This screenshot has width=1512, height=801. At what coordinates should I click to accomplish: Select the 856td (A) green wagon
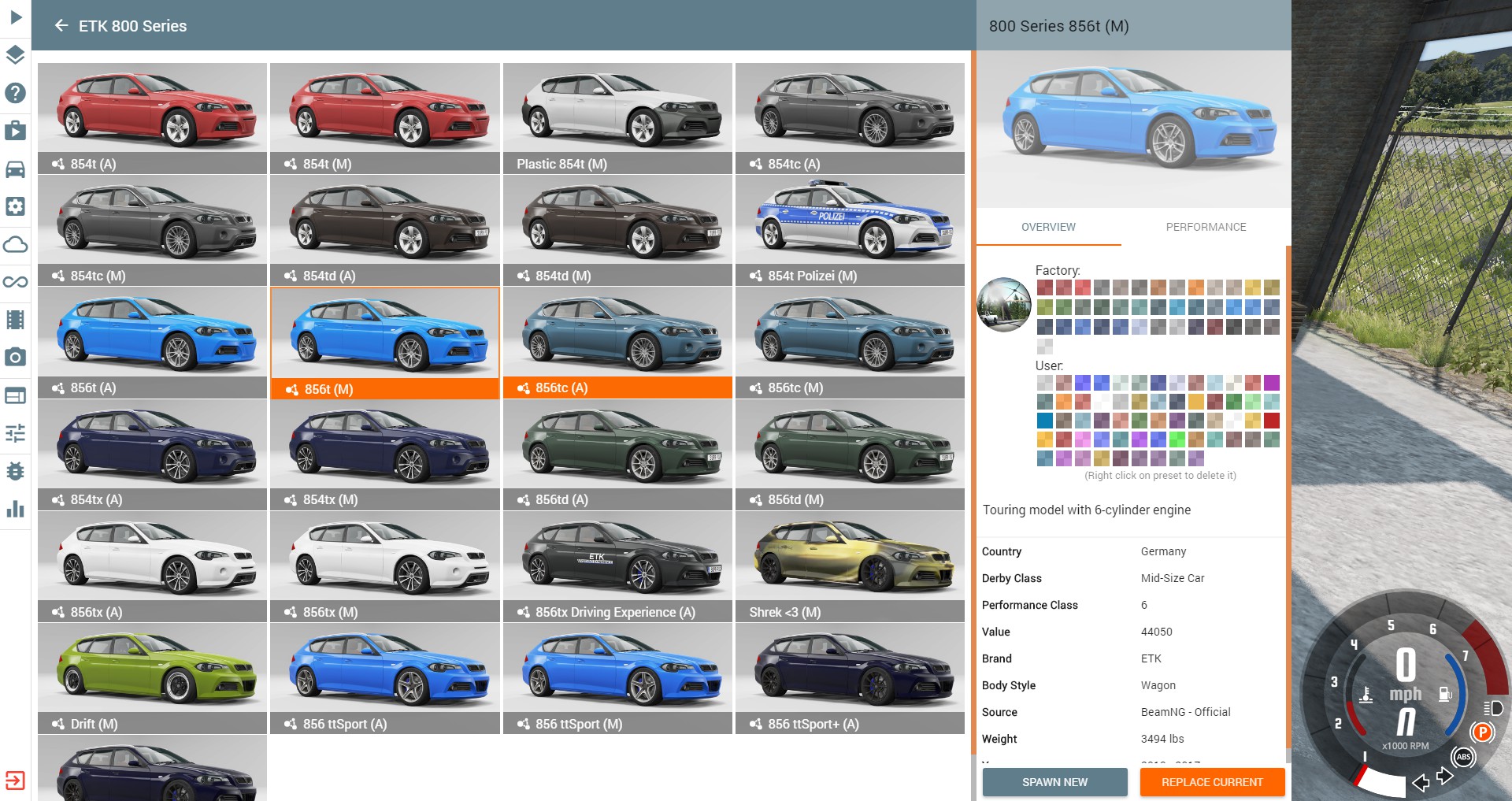click(x=617, y=454)
